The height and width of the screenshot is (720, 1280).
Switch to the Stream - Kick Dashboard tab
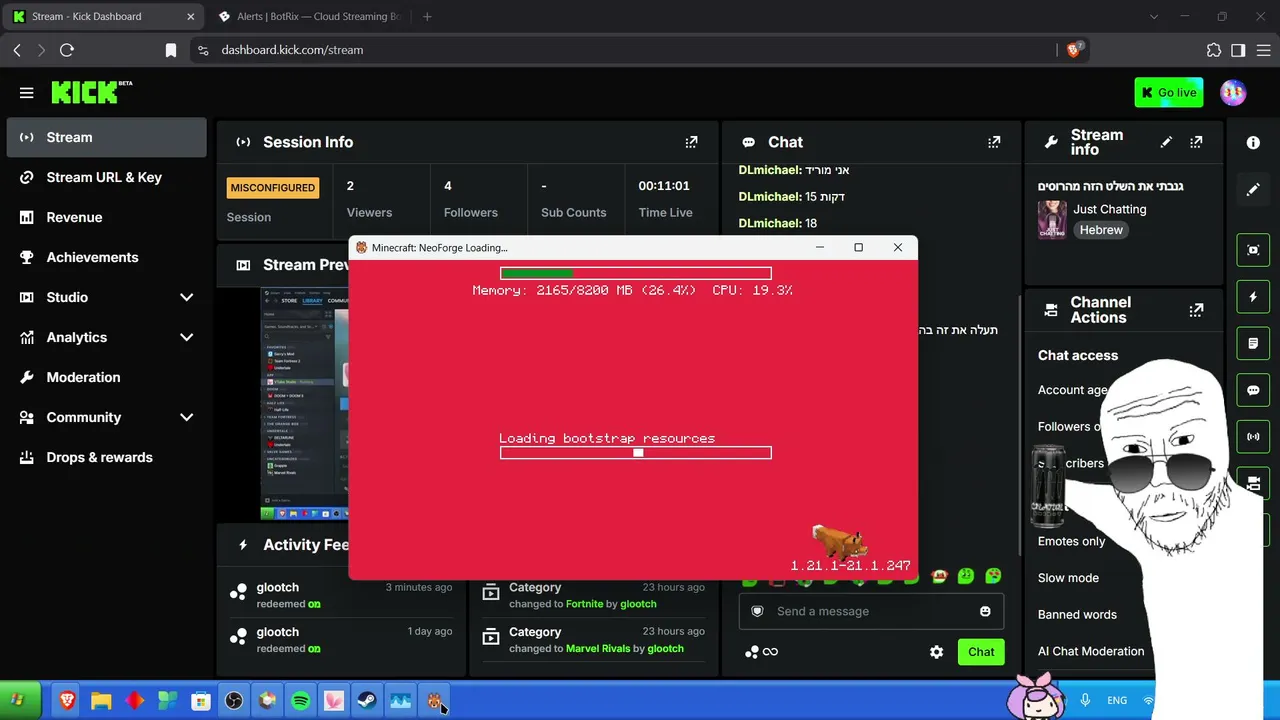(x=103, y=16)
